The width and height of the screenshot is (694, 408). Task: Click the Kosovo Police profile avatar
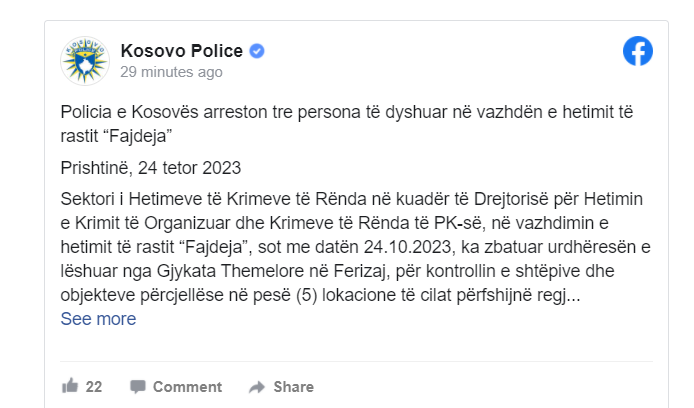pyautogui.click(x=86, y=60)
